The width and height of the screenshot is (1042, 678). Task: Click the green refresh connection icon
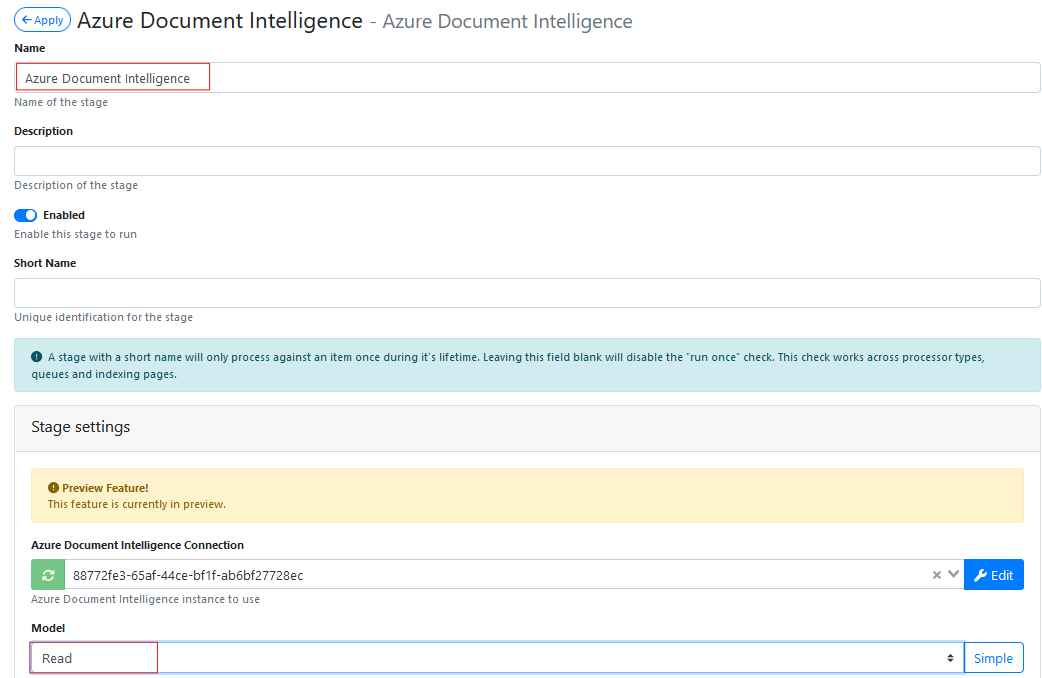(x=47, y=575)
